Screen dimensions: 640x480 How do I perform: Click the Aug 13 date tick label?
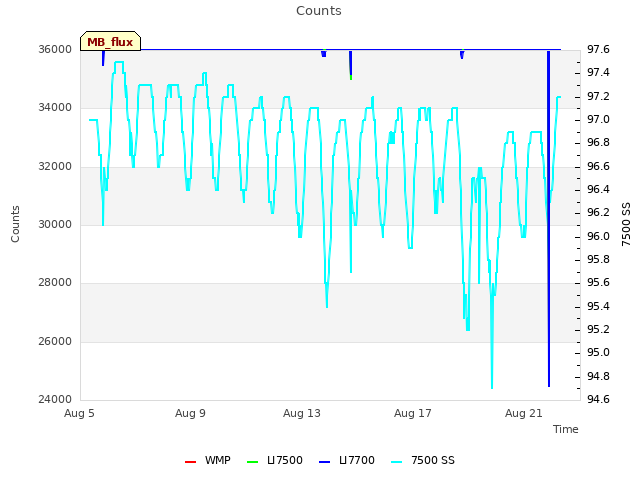302,413
